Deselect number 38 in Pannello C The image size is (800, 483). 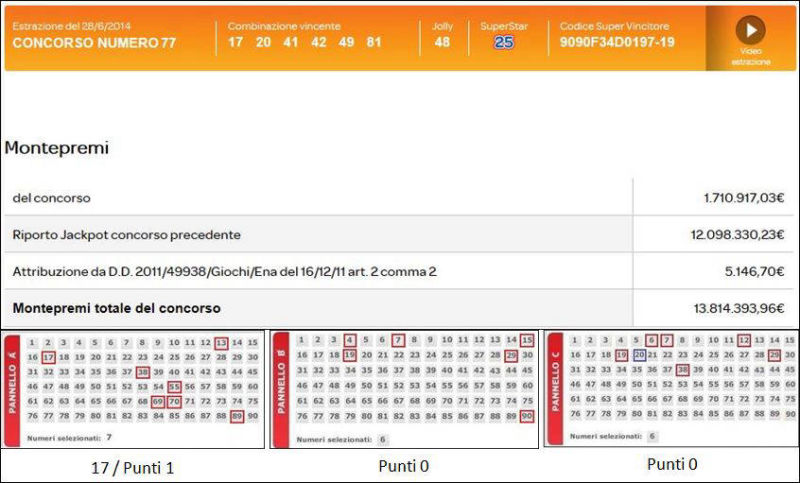click(x=682, y=369)
